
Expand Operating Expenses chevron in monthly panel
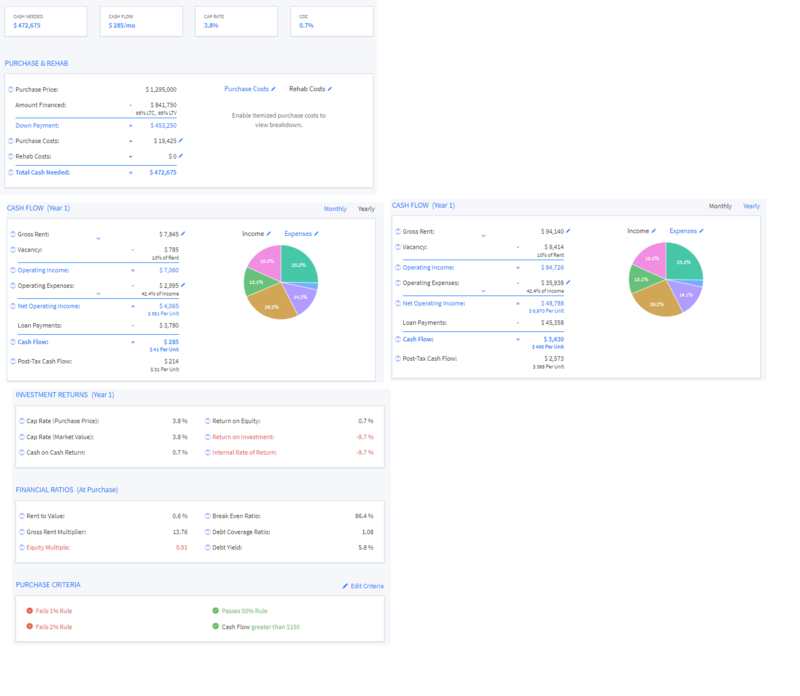click(x=97, y=294)
